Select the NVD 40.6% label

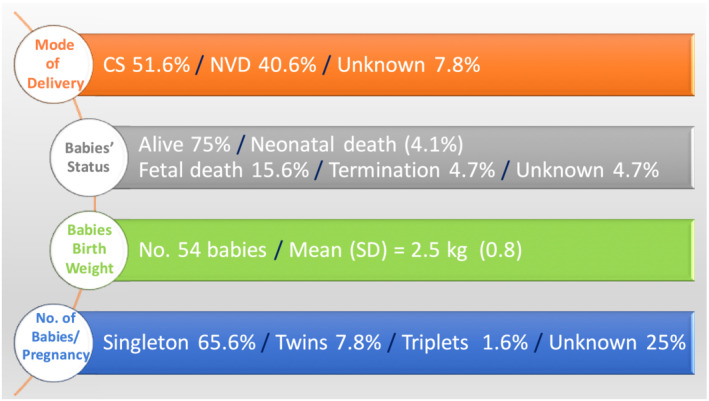(x=263, y=65)
